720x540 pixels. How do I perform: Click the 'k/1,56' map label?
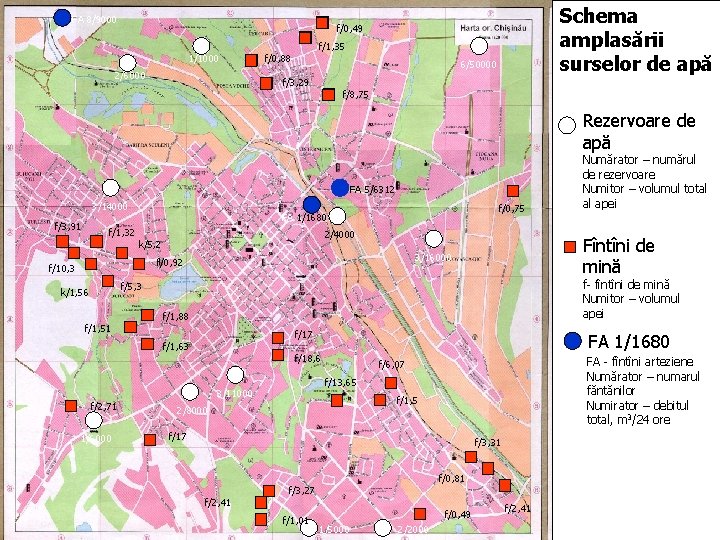tap(74, 292)
